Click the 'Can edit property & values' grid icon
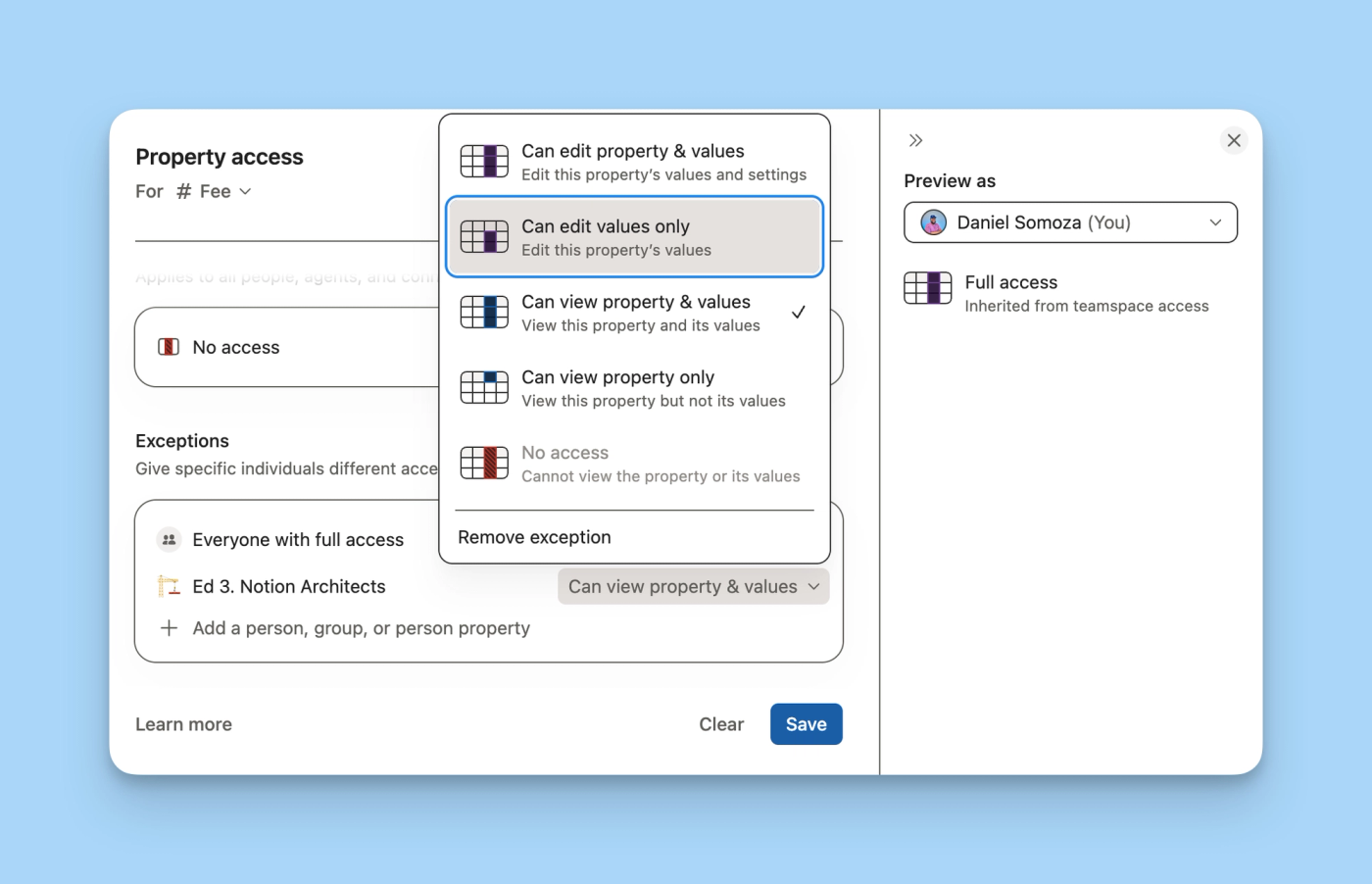Image resolution: width=1372 pixels, height=884 pixels. 484,161
